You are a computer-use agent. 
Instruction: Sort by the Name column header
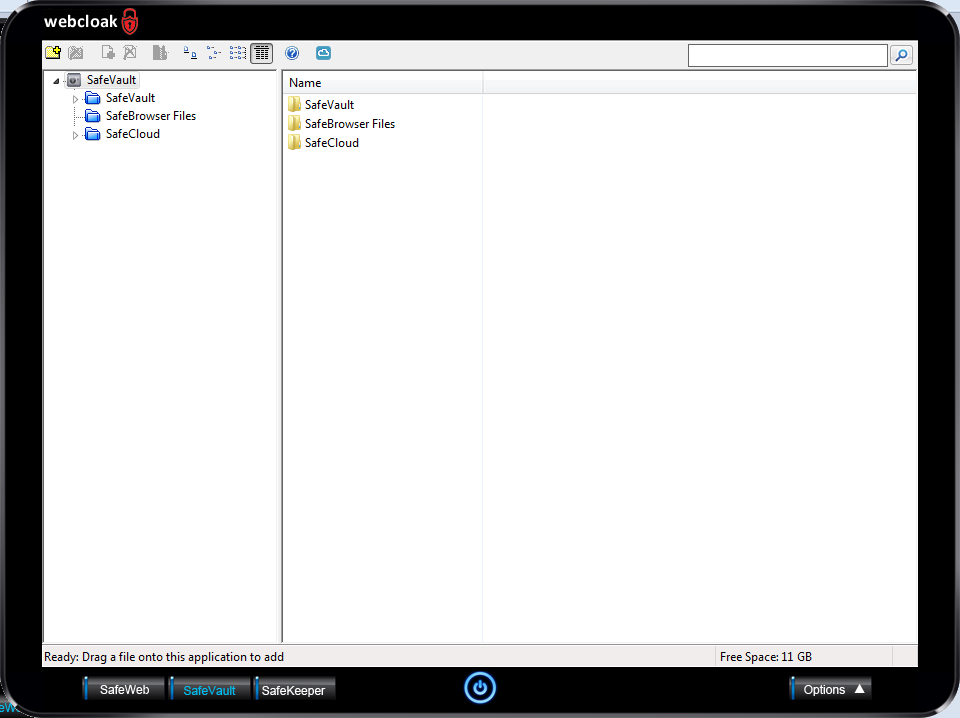[382, 83]
